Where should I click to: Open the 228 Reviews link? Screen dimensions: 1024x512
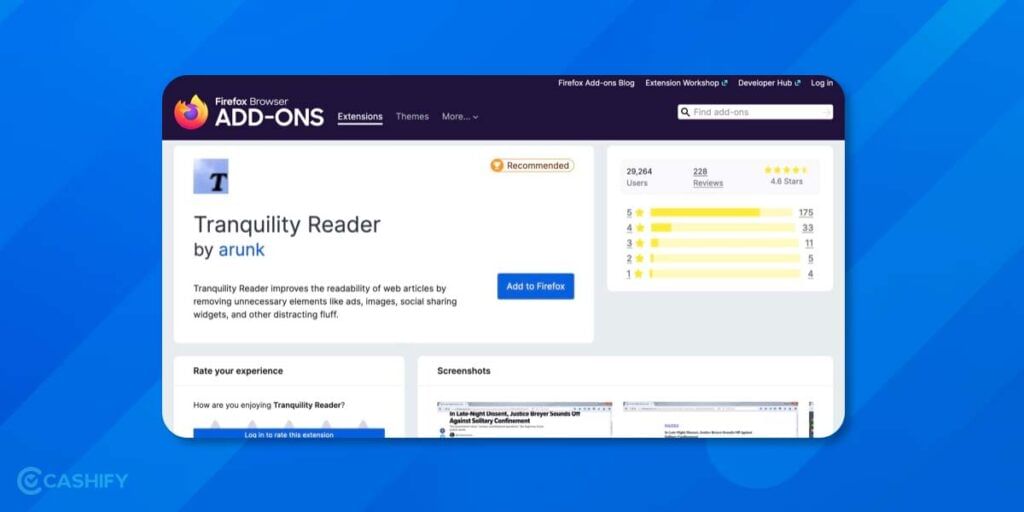coord(708,177)
